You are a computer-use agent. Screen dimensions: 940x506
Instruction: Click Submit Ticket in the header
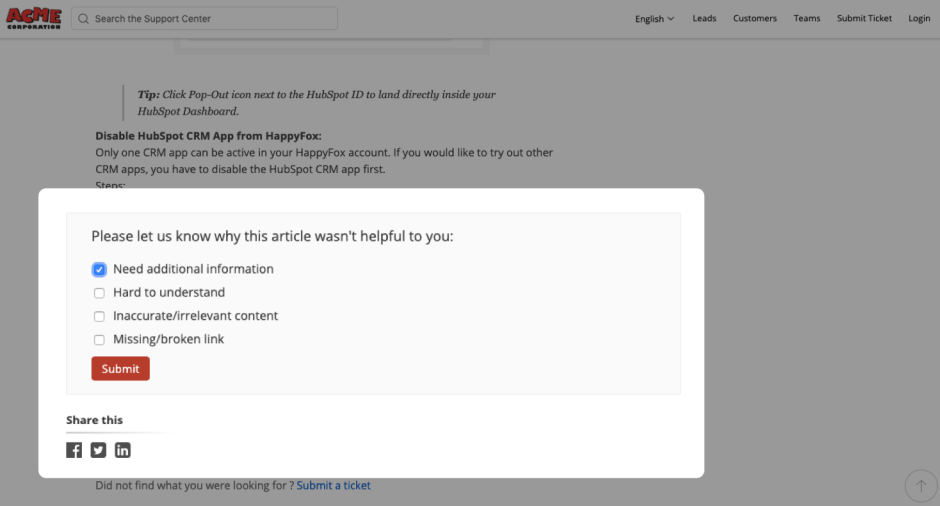point(864,19)
